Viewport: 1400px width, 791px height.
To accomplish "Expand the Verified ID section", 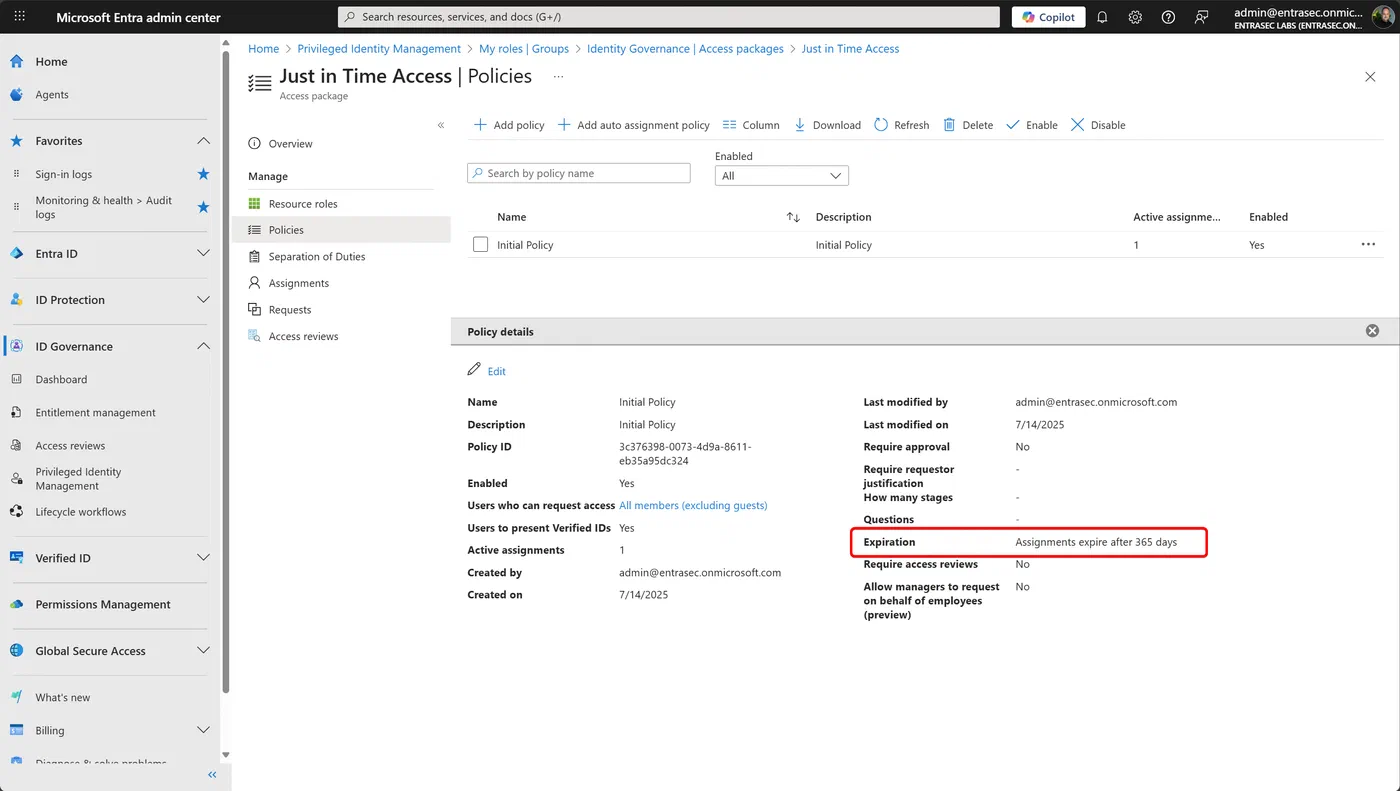I will (203, 558).
